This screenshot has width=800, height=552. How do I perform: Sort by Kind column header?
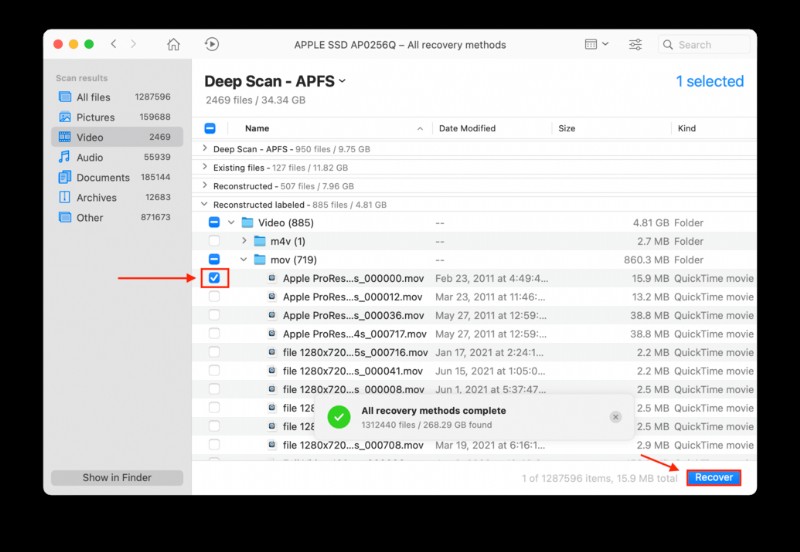tap(686, 128)
